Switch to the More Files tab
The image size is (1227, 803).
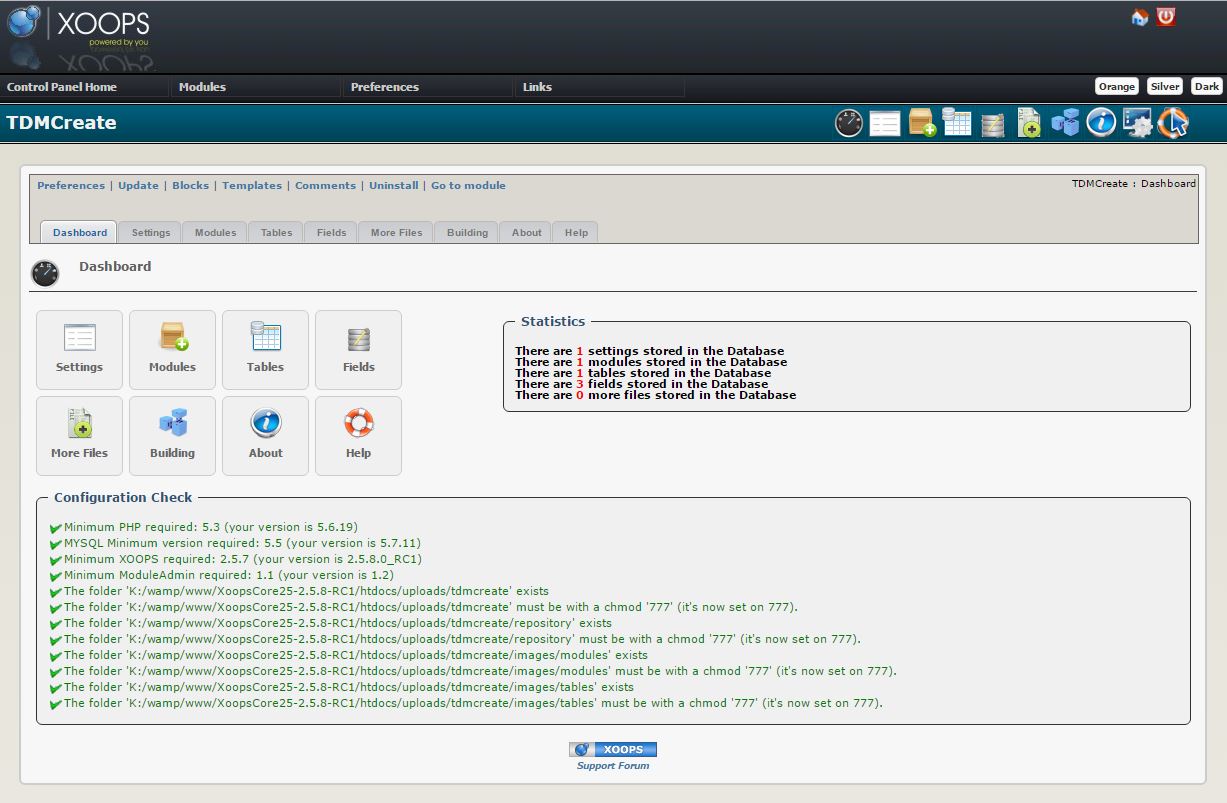pos(396,232)
